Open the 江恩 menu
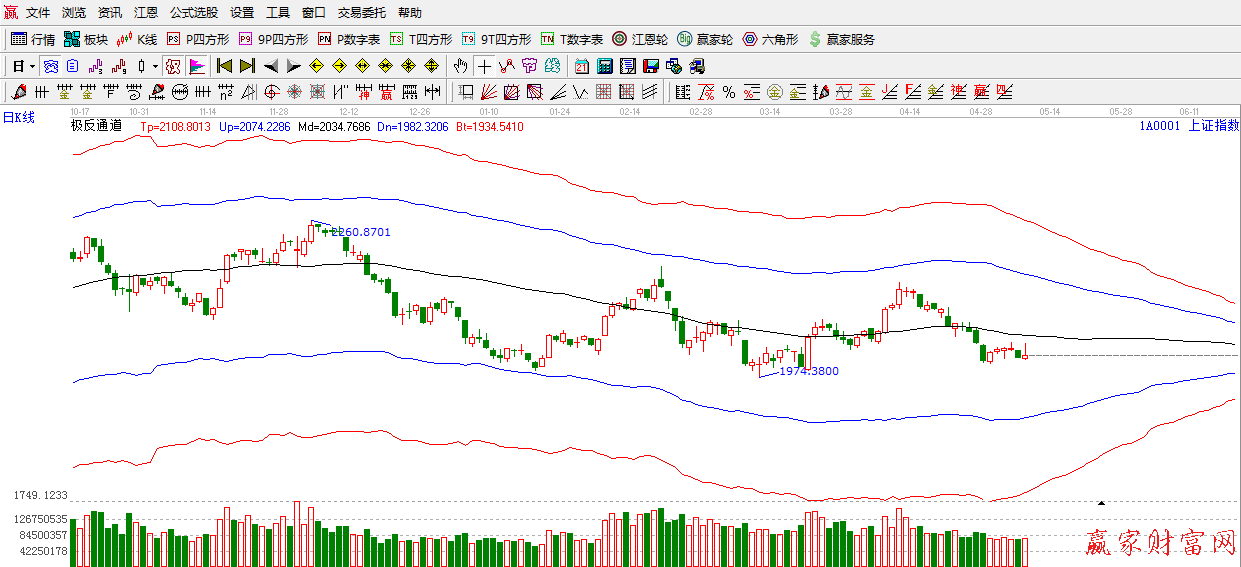1241x567 pixels. [x=146, y=13]
